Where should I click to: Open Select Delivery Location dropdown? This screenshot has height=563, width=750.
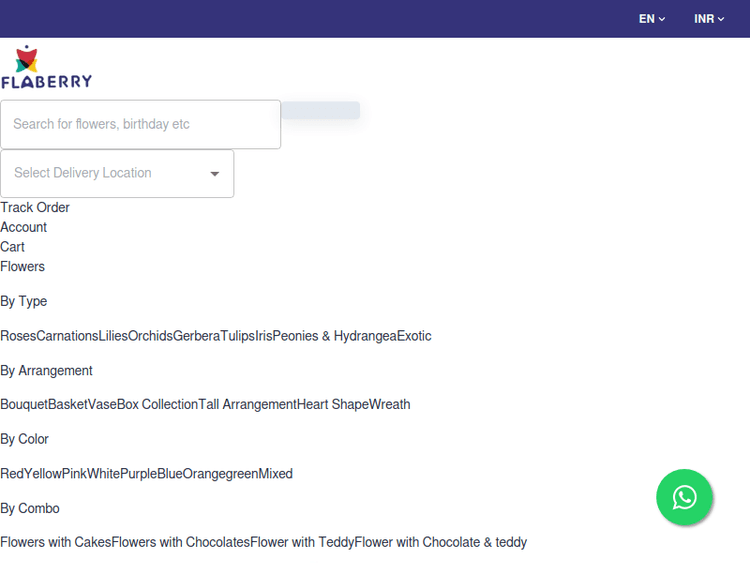117,174
